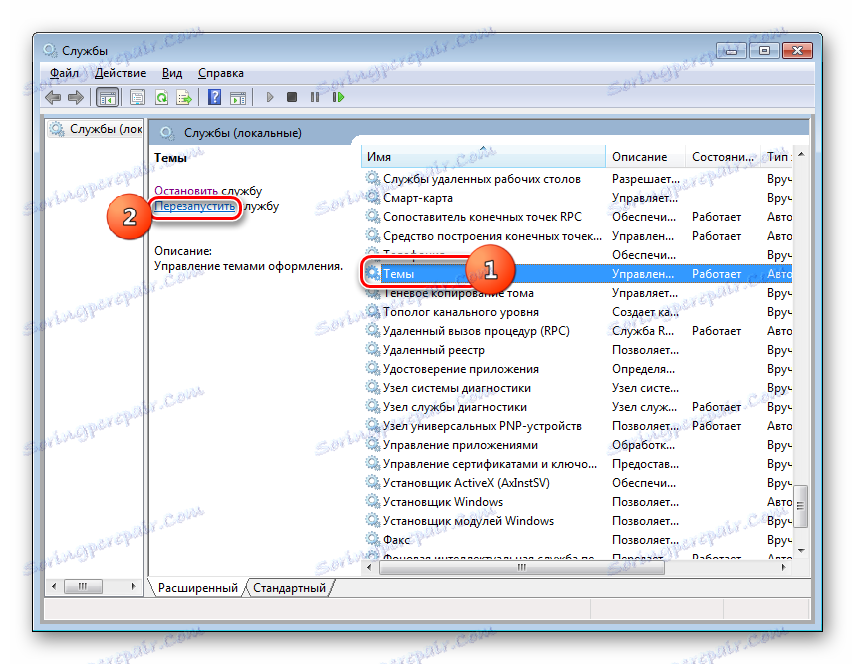Screen dimensions: 855x664
Task: Select the Темы service row
Action: point(577,274)
